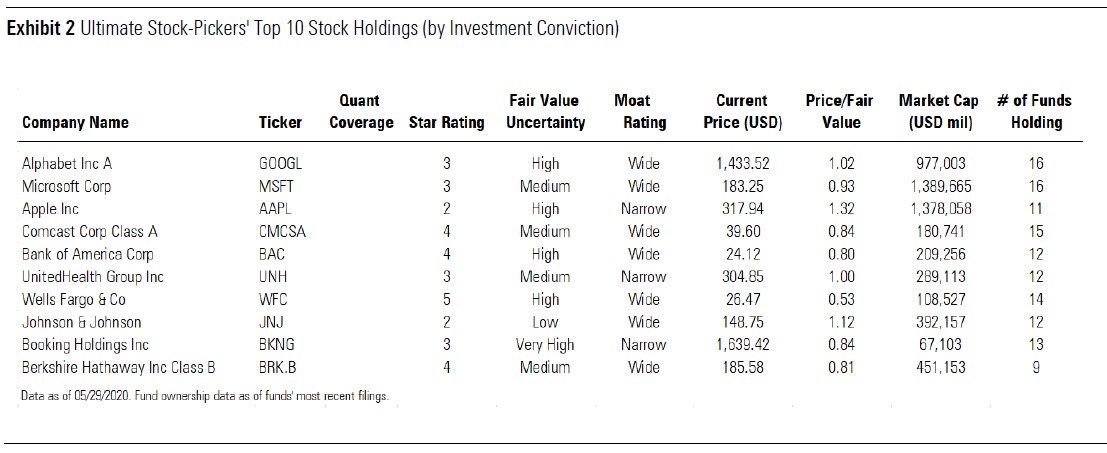Select the AAPL ticker cell
The width and height of the screenshot is (1107, 453).
[x=275, y=209]
